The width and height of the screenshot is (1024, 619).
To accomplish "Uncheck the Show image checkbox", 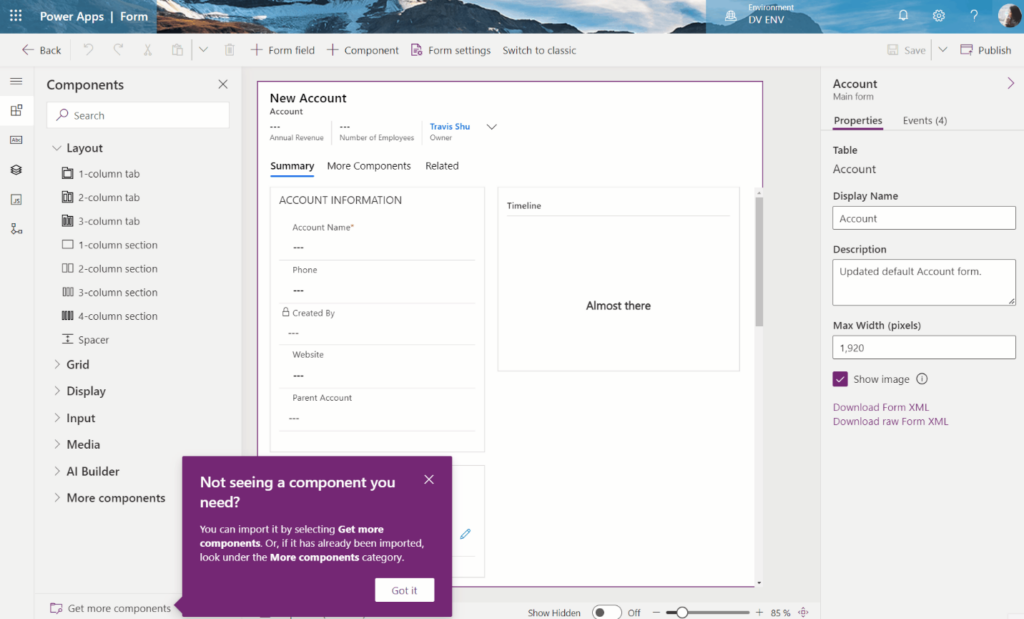I will coord(842,379).
